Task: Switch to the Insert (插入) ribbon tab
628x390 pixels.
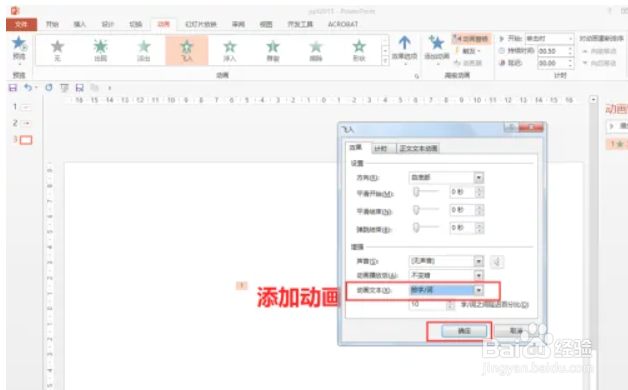Action: point(80,24)
